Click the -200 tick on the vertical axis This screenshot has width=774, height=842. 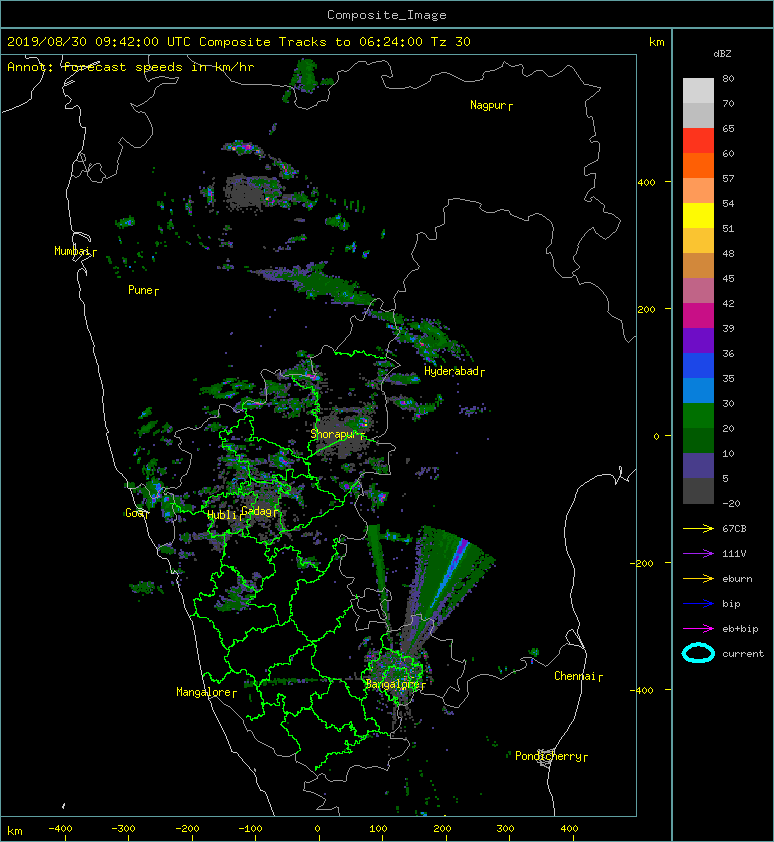pyautogui.click(x=642, y=563)
